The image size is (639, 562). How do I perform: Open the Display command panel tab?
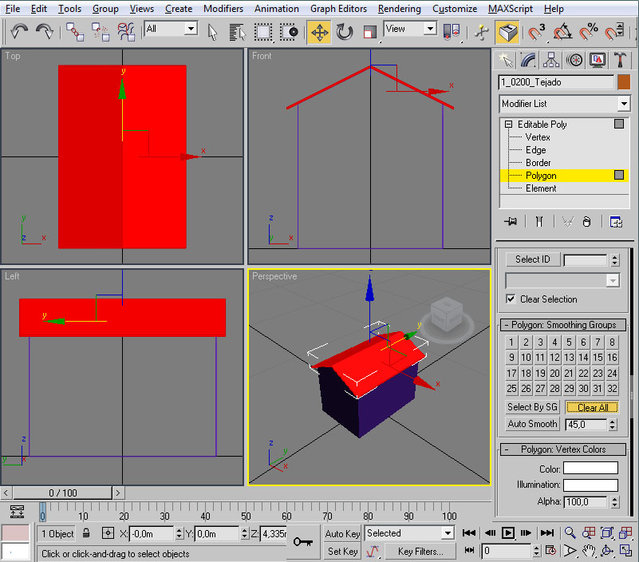coord(598,60)
